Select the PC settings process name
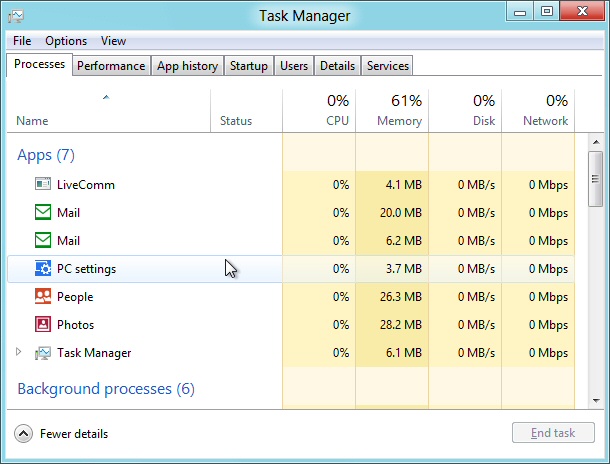 [86, 269]
